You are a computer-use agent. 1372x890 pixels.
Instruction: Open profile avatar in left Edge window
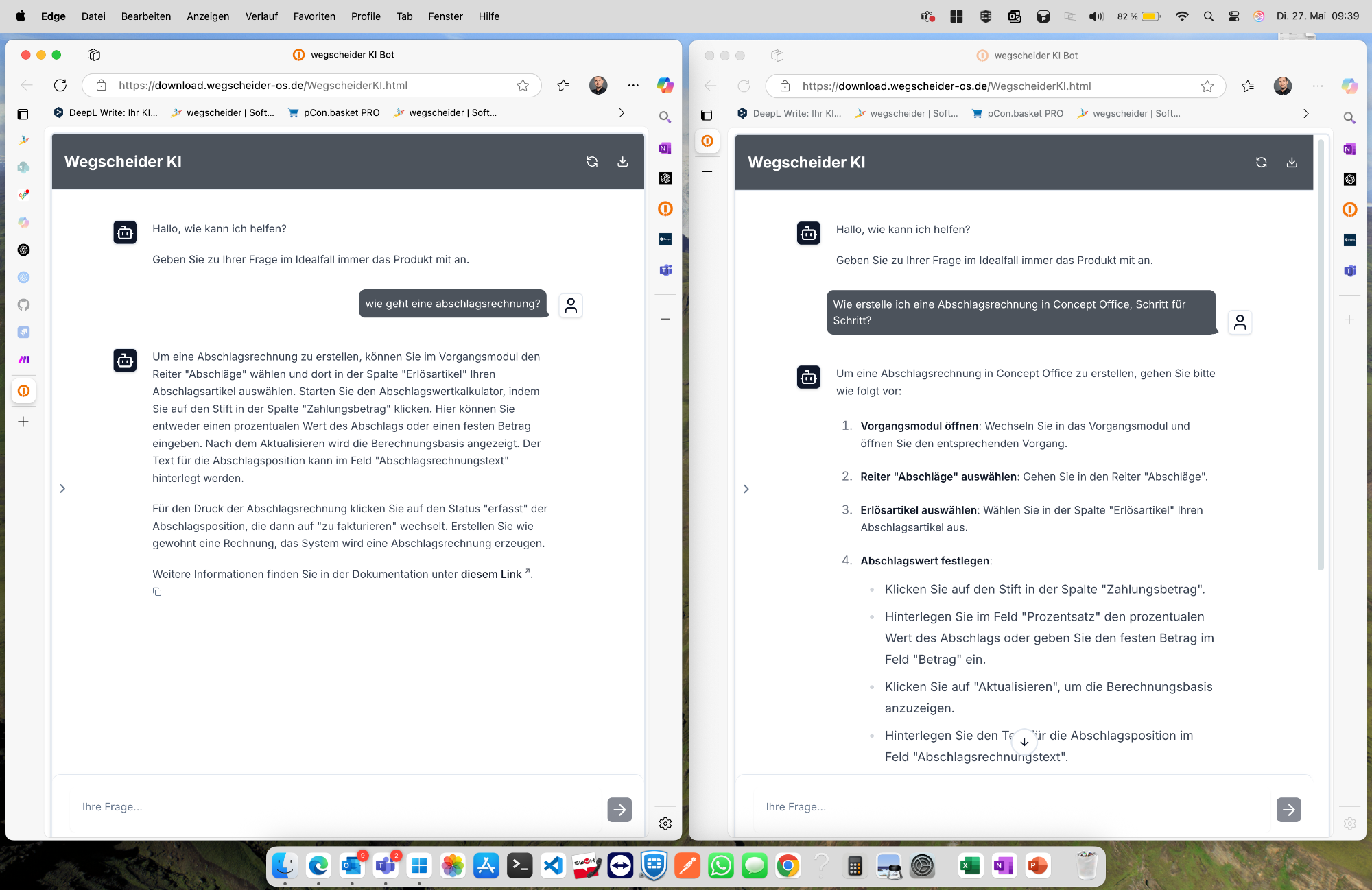click(598, 85)
